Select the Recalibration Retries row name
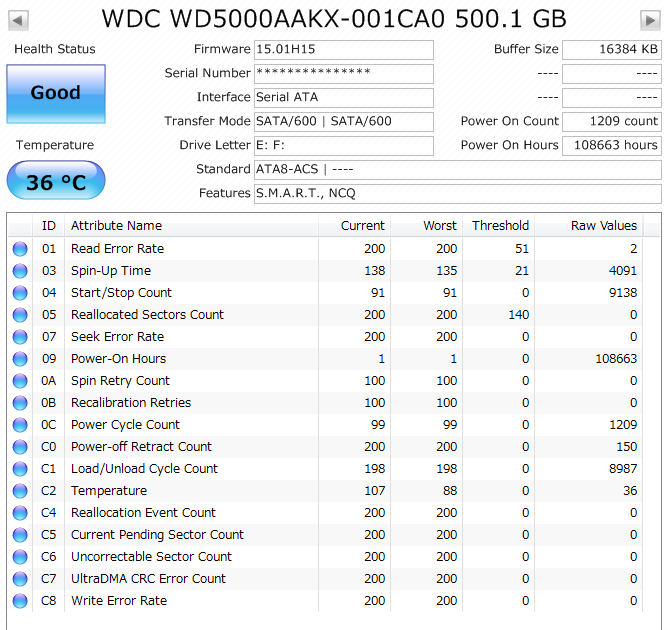 [x=131, y=403]
